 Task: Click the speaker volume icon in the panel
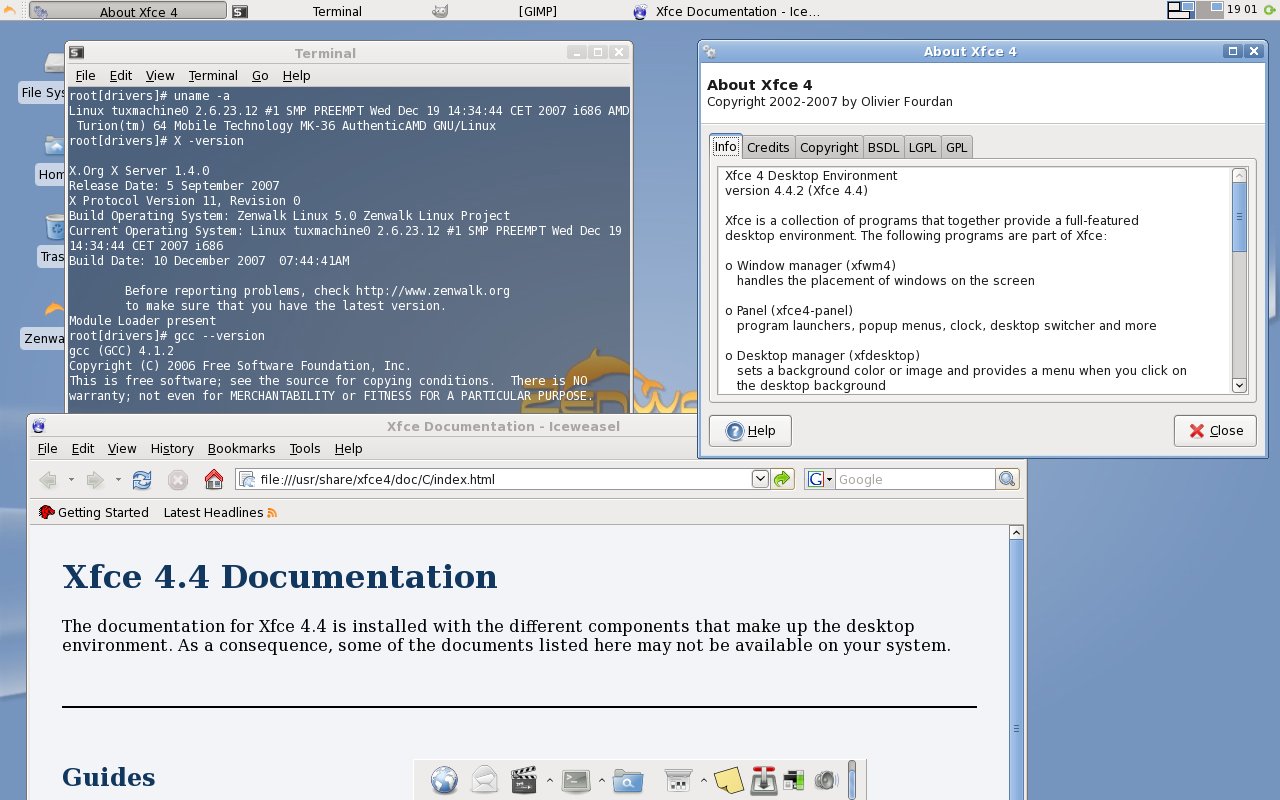tap(825, 780)
